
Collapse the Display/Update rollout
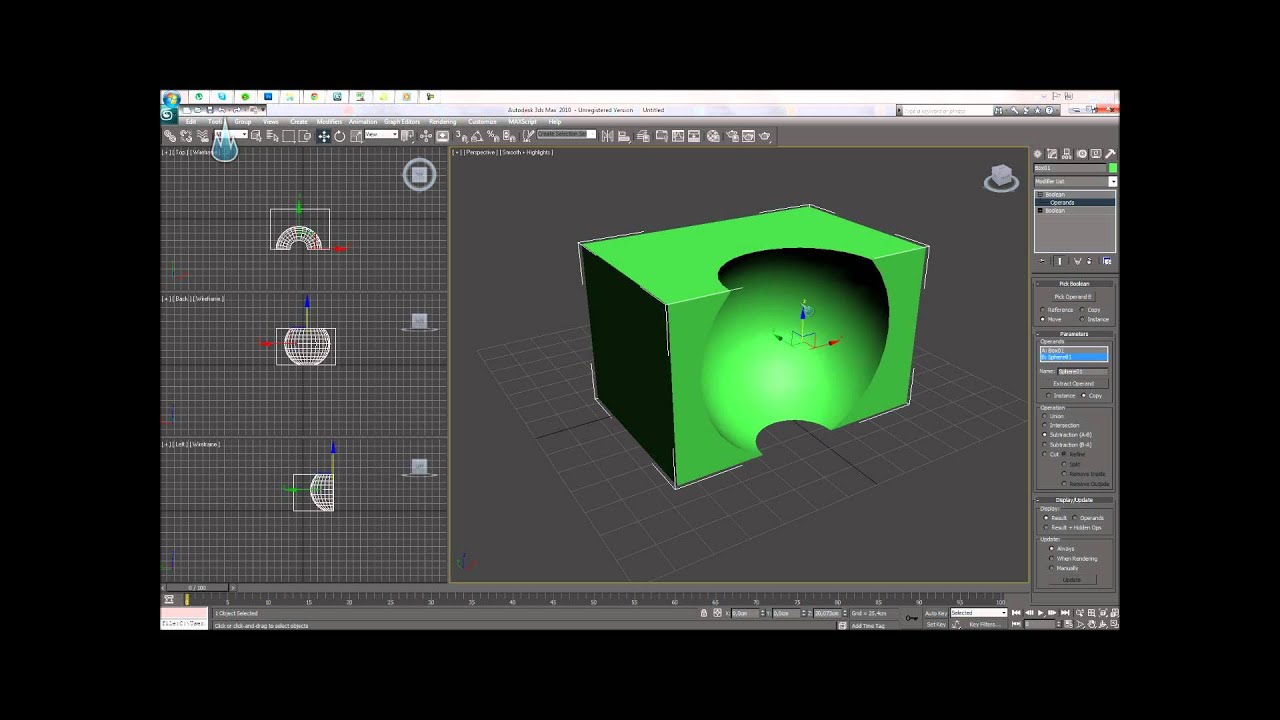[1074, 500]
